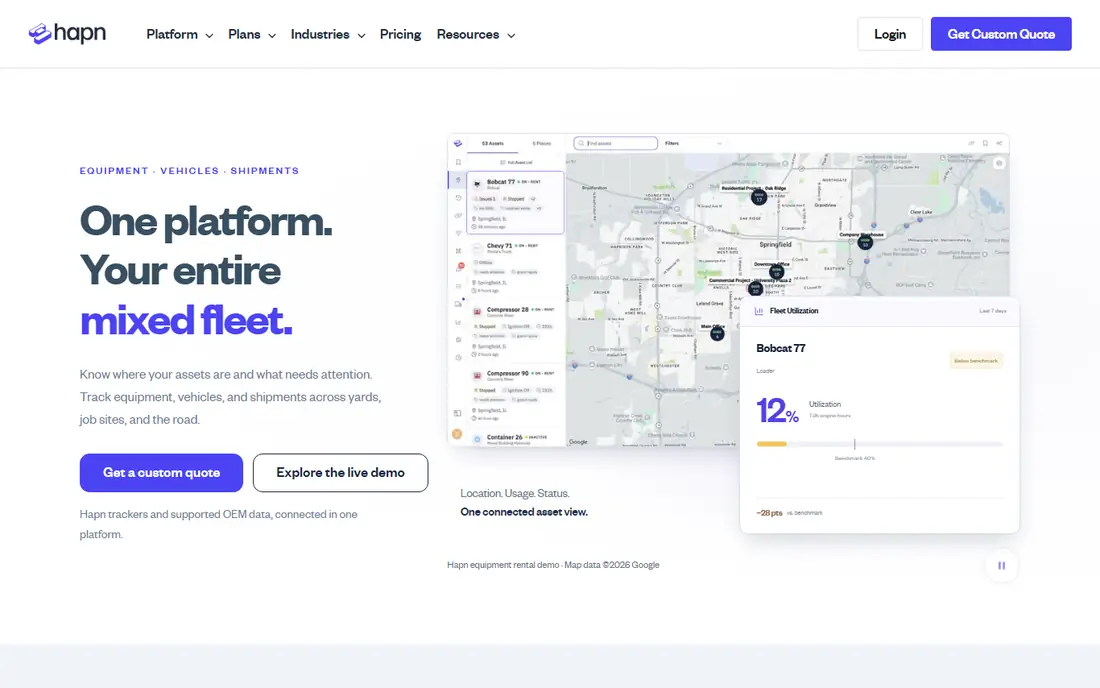The image size is (1100, 688).
Task: Click the Below benchmark badge
Action: click(975, 360)
